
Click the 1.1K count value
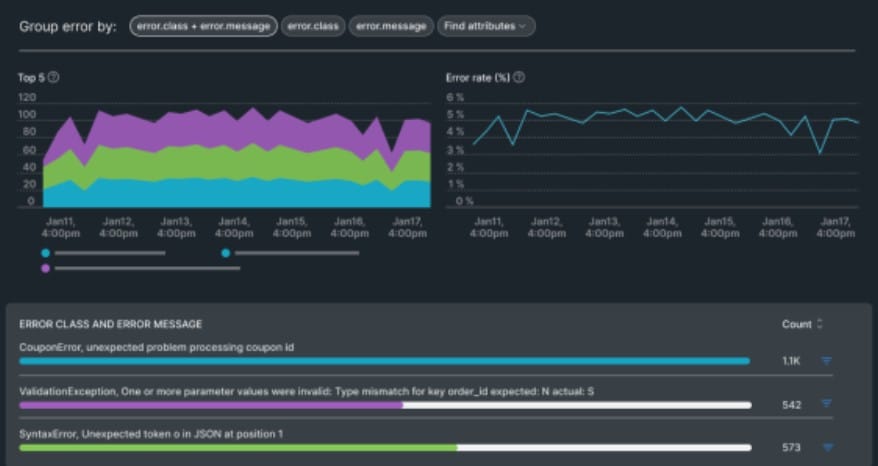pyautogui.click(x=791, y=361)
